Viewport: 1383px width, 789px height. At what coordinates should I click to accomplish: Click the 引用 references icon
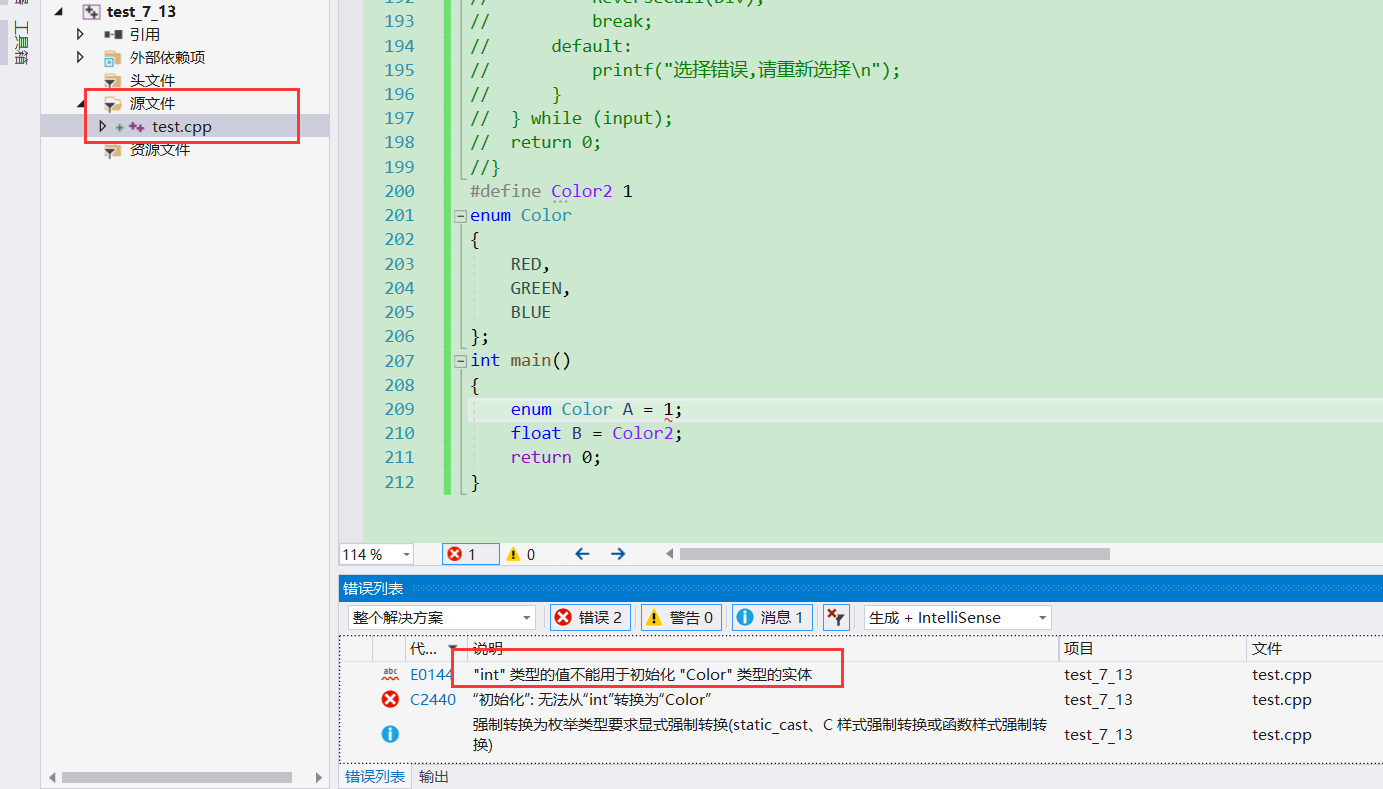pos(113,34)
